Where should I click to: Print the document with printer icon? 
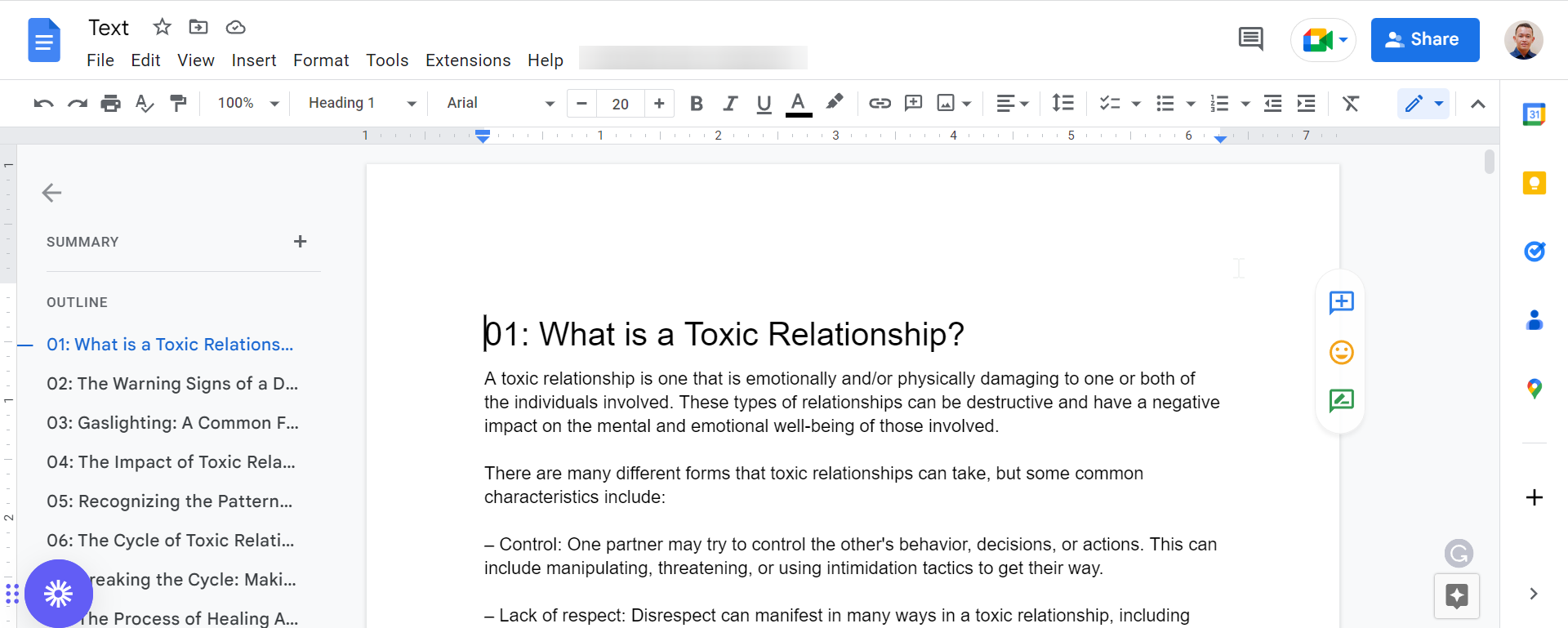[x=111, y=104]
